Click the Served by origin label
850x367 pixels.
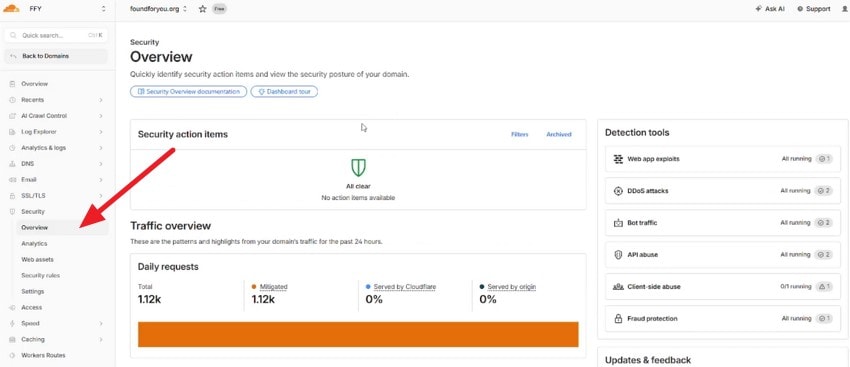[512, 287]
